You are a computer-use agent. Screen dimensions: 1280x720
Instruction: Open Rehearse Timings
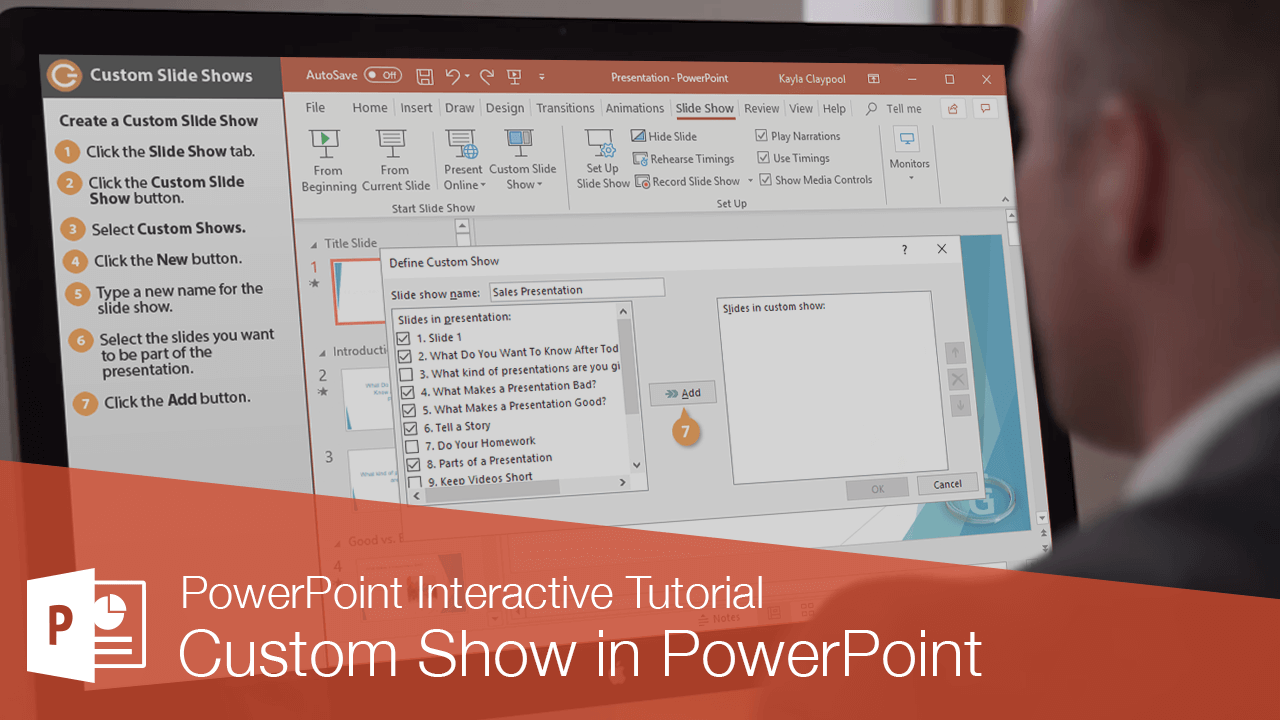684,158
